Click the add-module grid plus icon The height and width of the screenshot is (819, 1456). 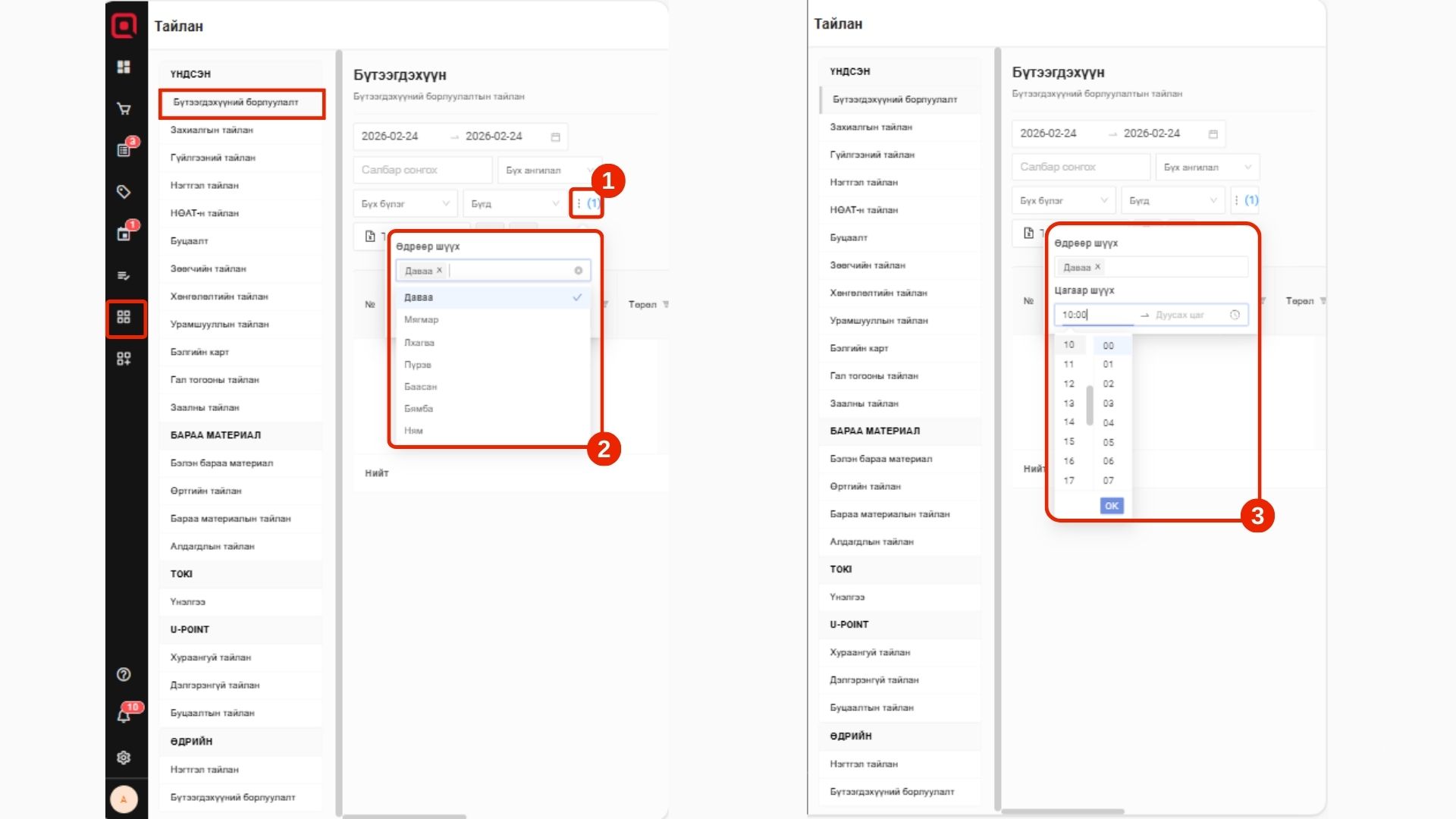tap(124, 359)
